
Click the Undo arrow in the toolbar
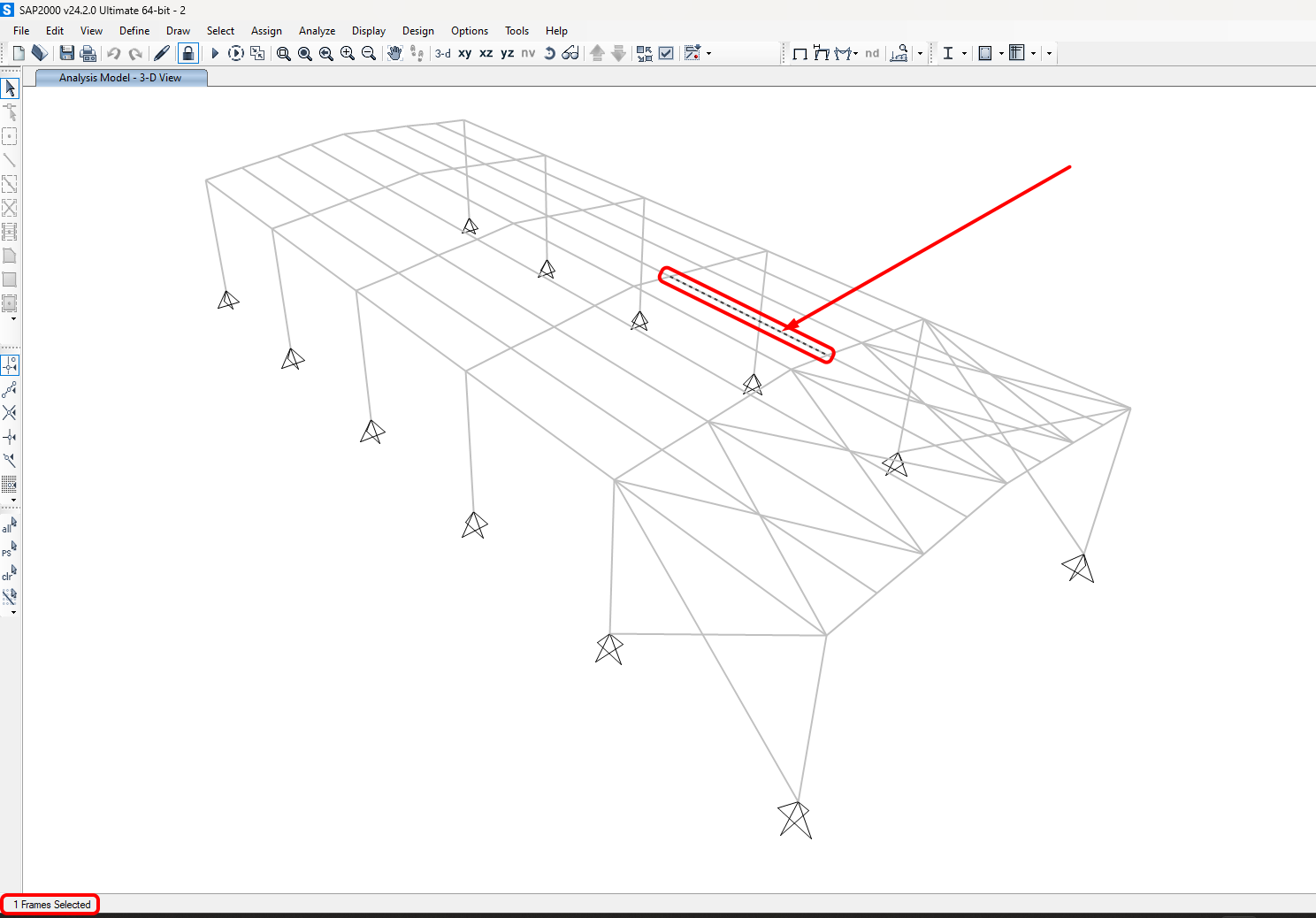coord(114,52)
